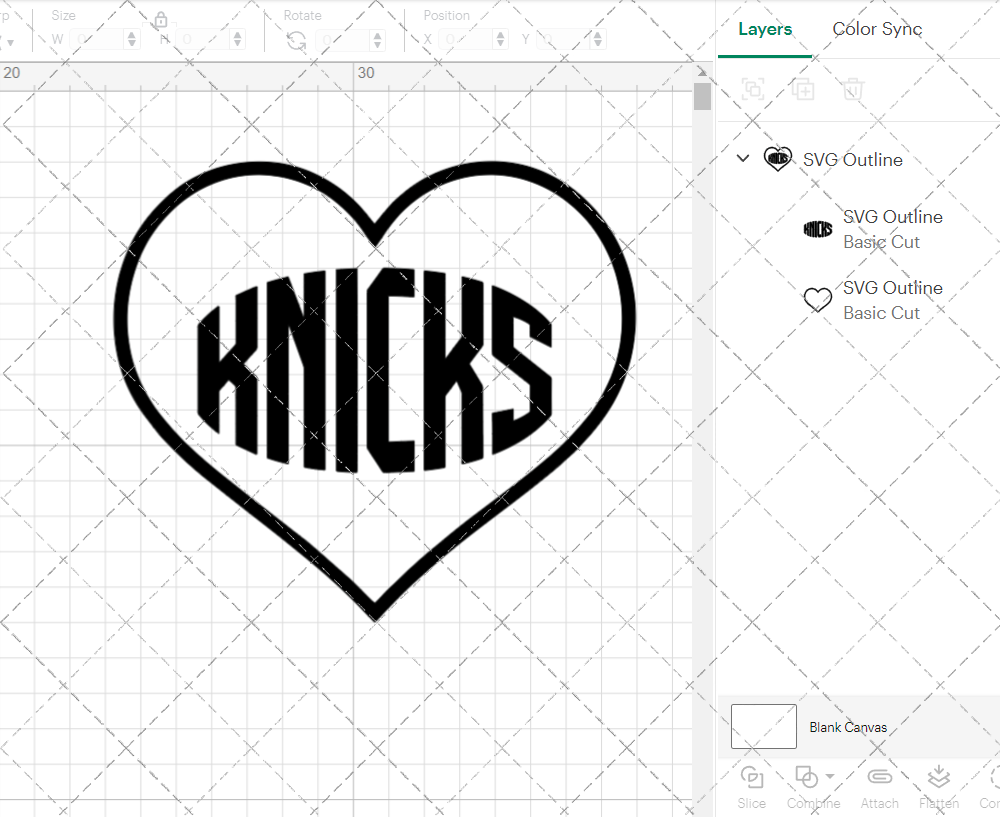
Task: Click the Height size input field
Action: point(203,40)
